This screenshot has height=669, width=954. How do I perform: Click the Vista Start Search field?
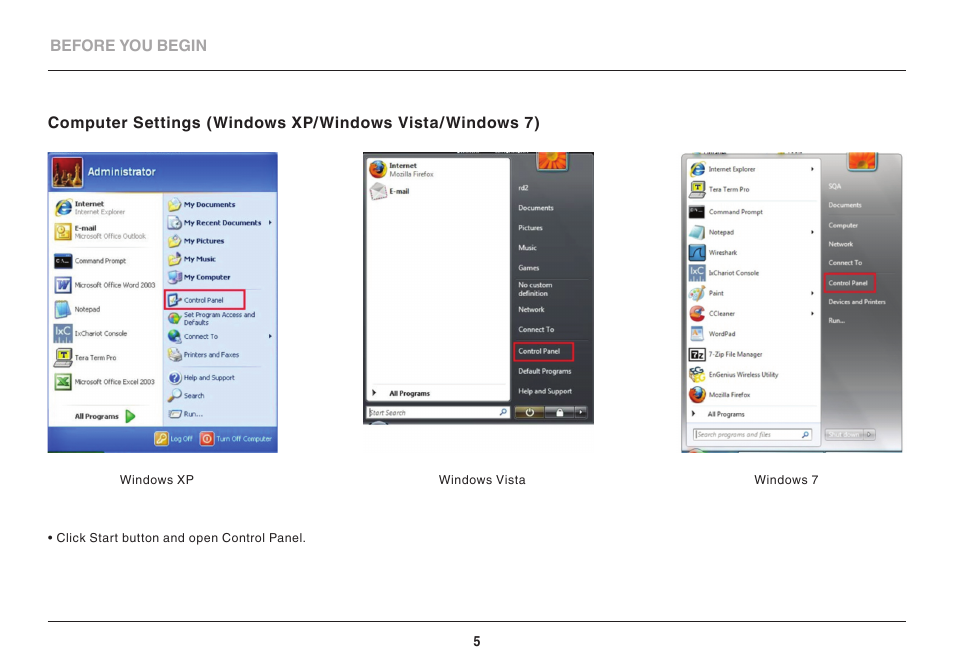coord(438,412)
